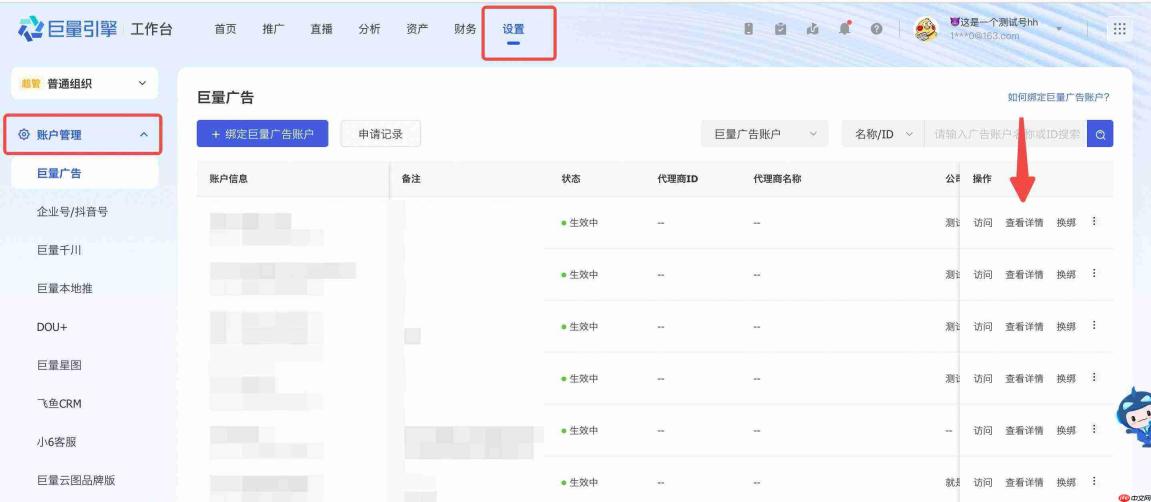Open more options in sixth table row
The width and height of the screenshot is (1151, 502).
click(1094, 481)
